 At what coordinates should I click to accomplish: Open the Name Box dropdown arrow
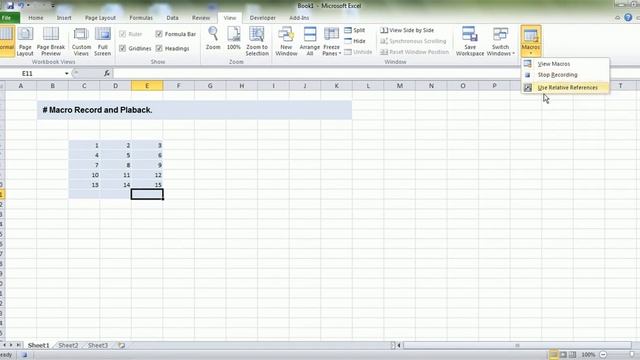point(67,73)
